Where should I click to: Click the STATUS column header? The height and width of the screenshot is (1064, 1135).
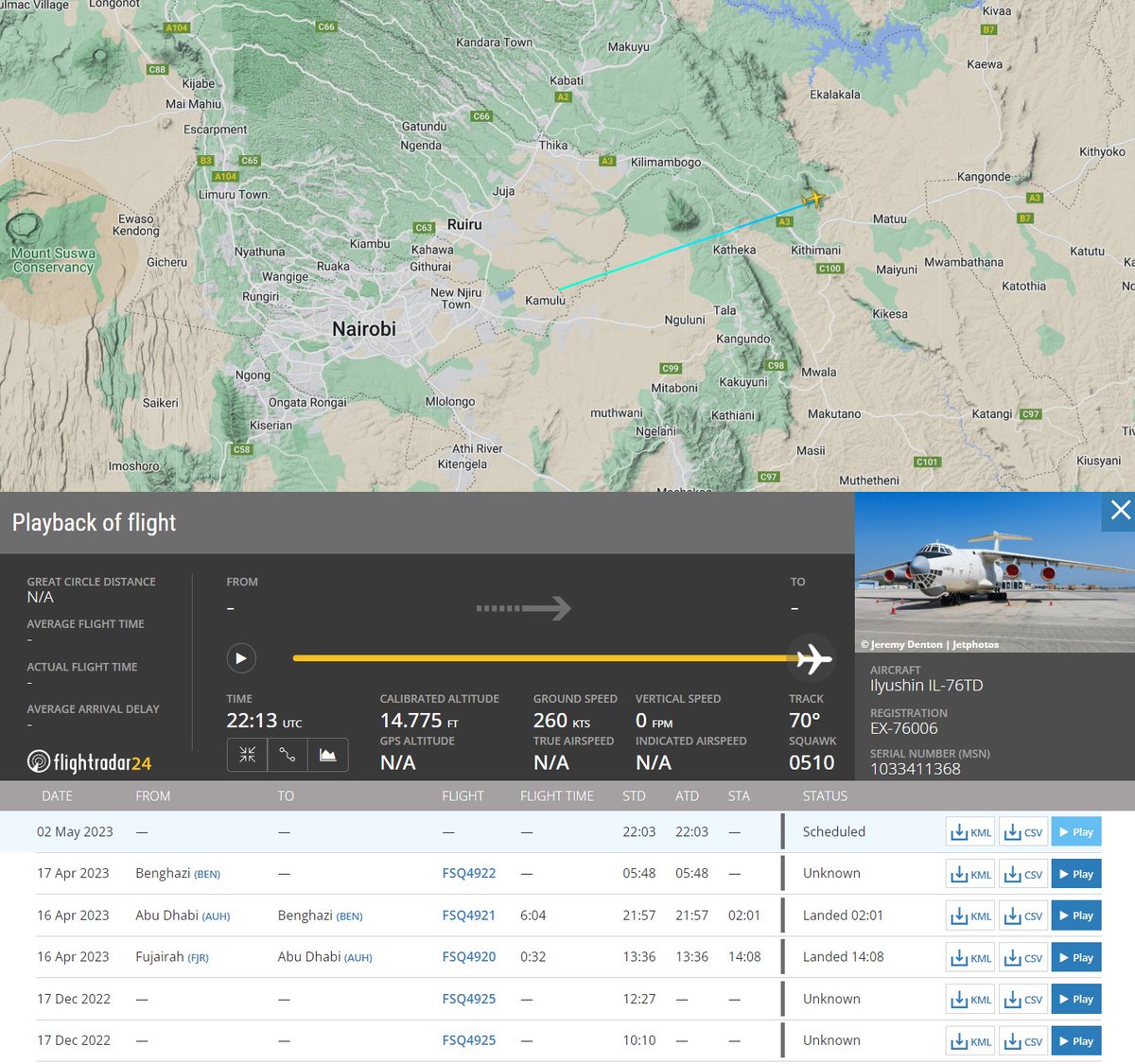(x=825, y=795)
